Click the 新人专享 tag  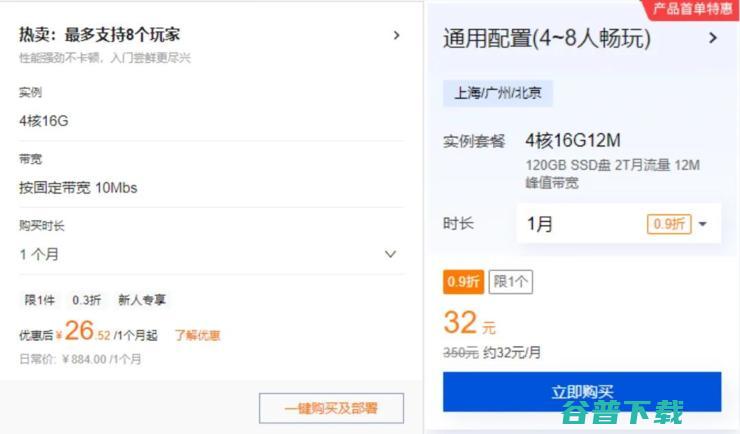click(142, 300)
